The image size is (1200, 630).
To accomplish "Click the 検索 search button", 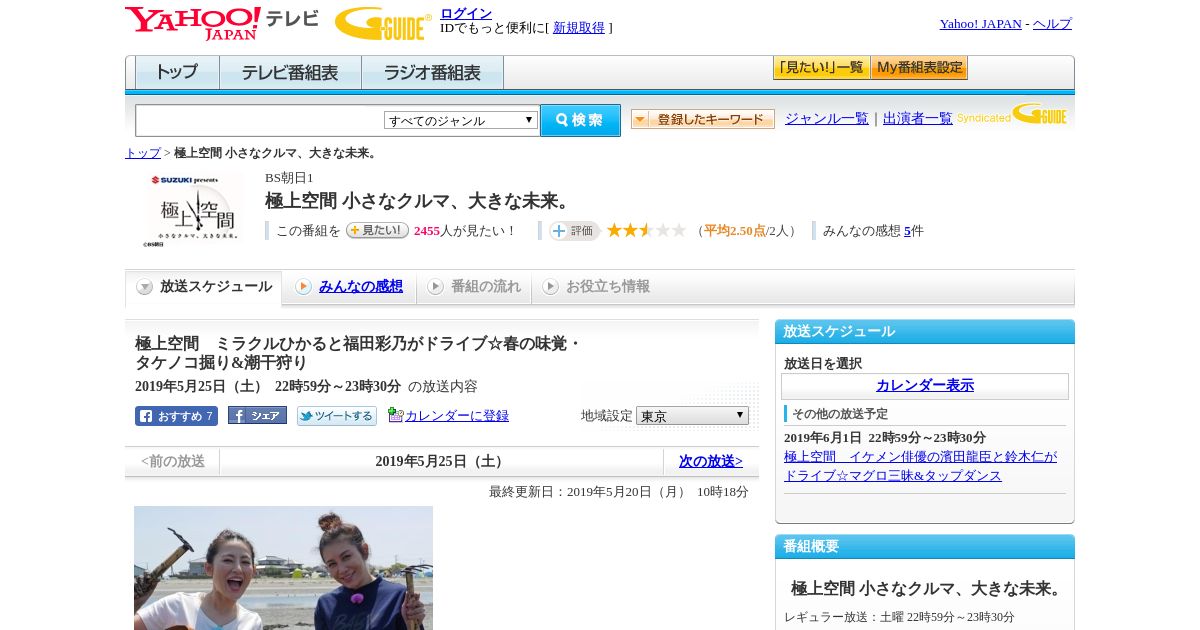I will click(x=580, y=120).
